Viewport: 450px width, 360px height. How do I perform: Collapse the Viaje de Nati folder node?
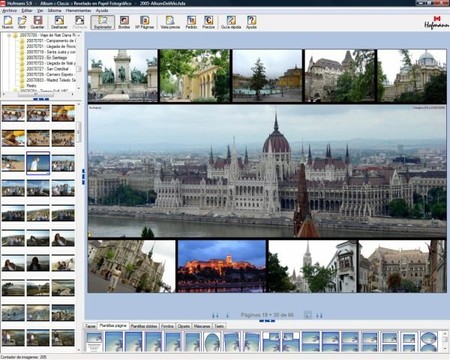click(x=9, y=35)
